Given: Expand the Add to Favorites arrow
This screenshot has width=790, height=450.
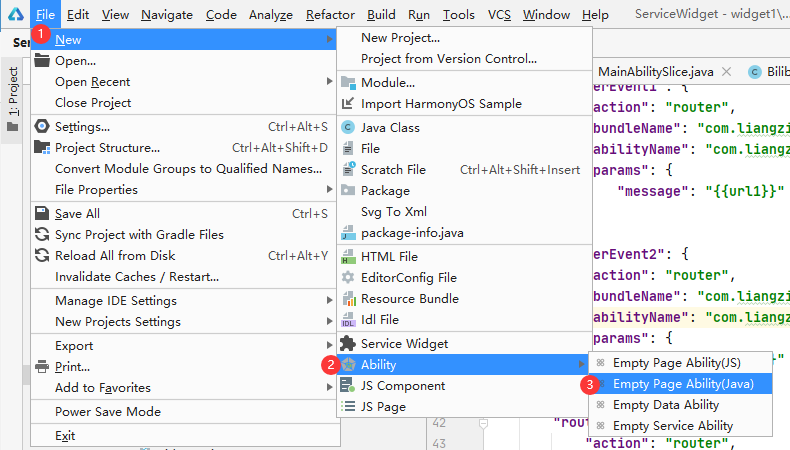Looking at the screenshot, I should pos(329,387).
